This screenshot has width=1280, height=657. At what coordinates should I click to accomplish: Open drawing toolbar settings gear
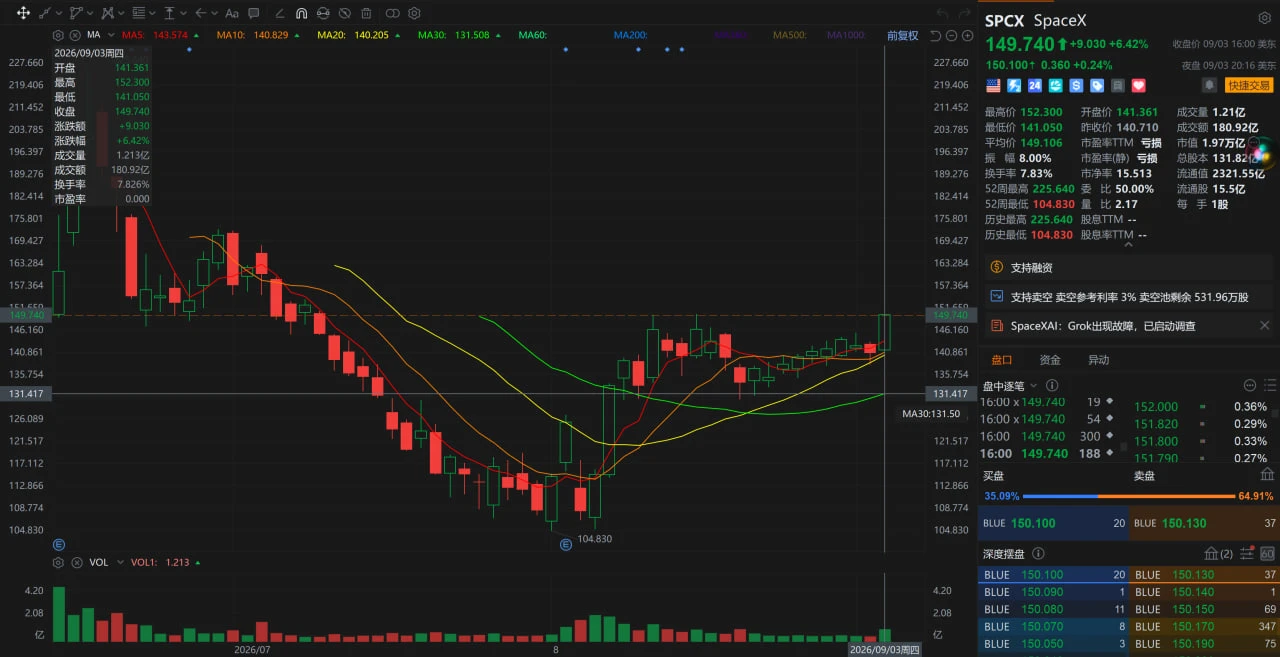pos(414,13)
